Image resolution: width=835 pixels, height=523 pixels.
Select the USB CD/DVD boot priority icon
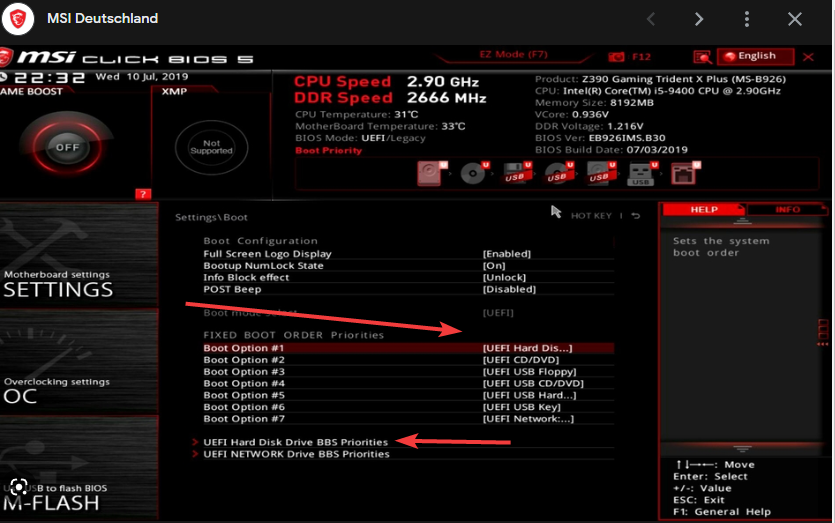tap(559, 173)
